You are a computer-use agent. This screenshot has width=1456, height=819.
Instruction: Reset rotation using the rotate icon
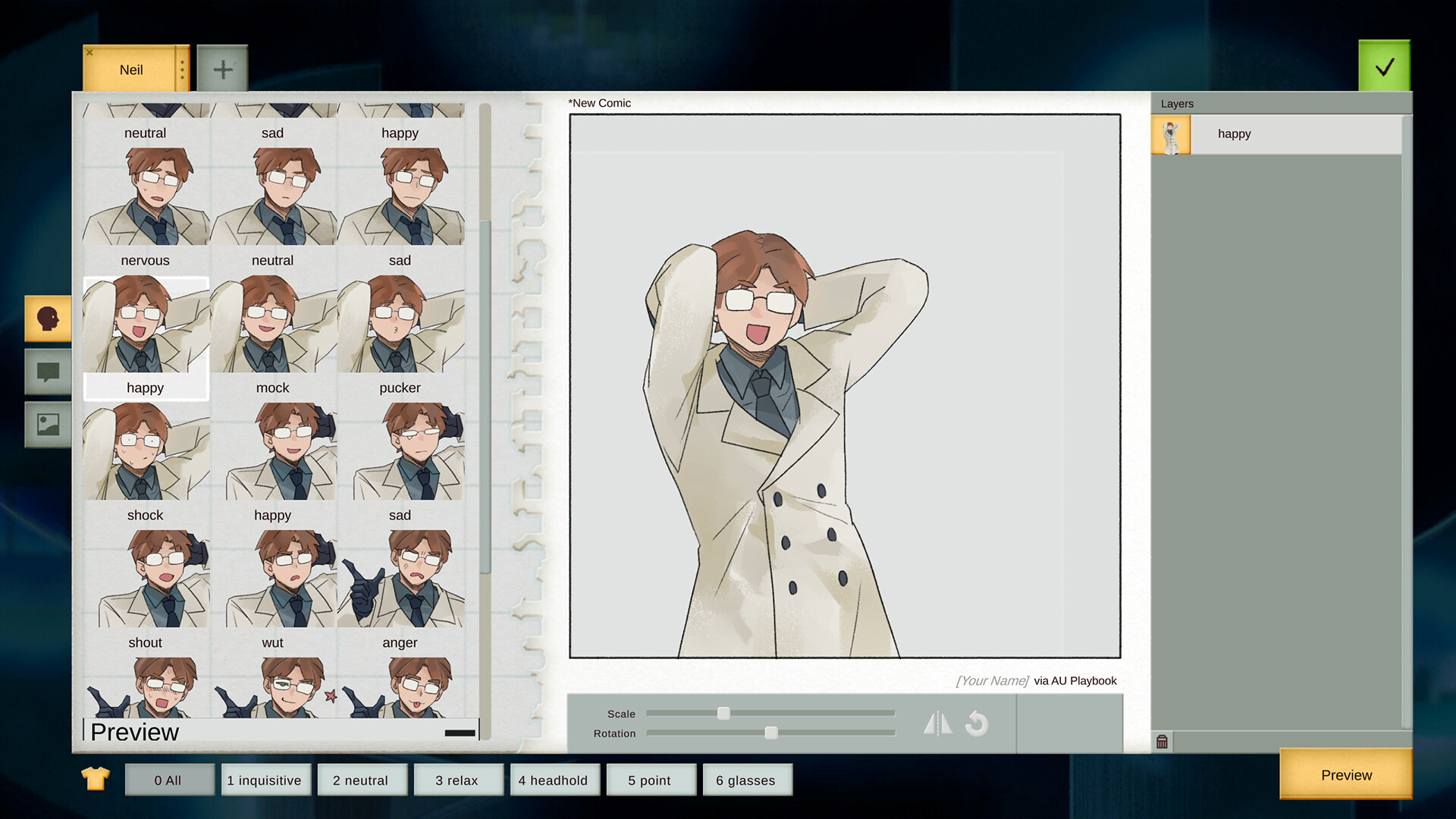(978, 723)
